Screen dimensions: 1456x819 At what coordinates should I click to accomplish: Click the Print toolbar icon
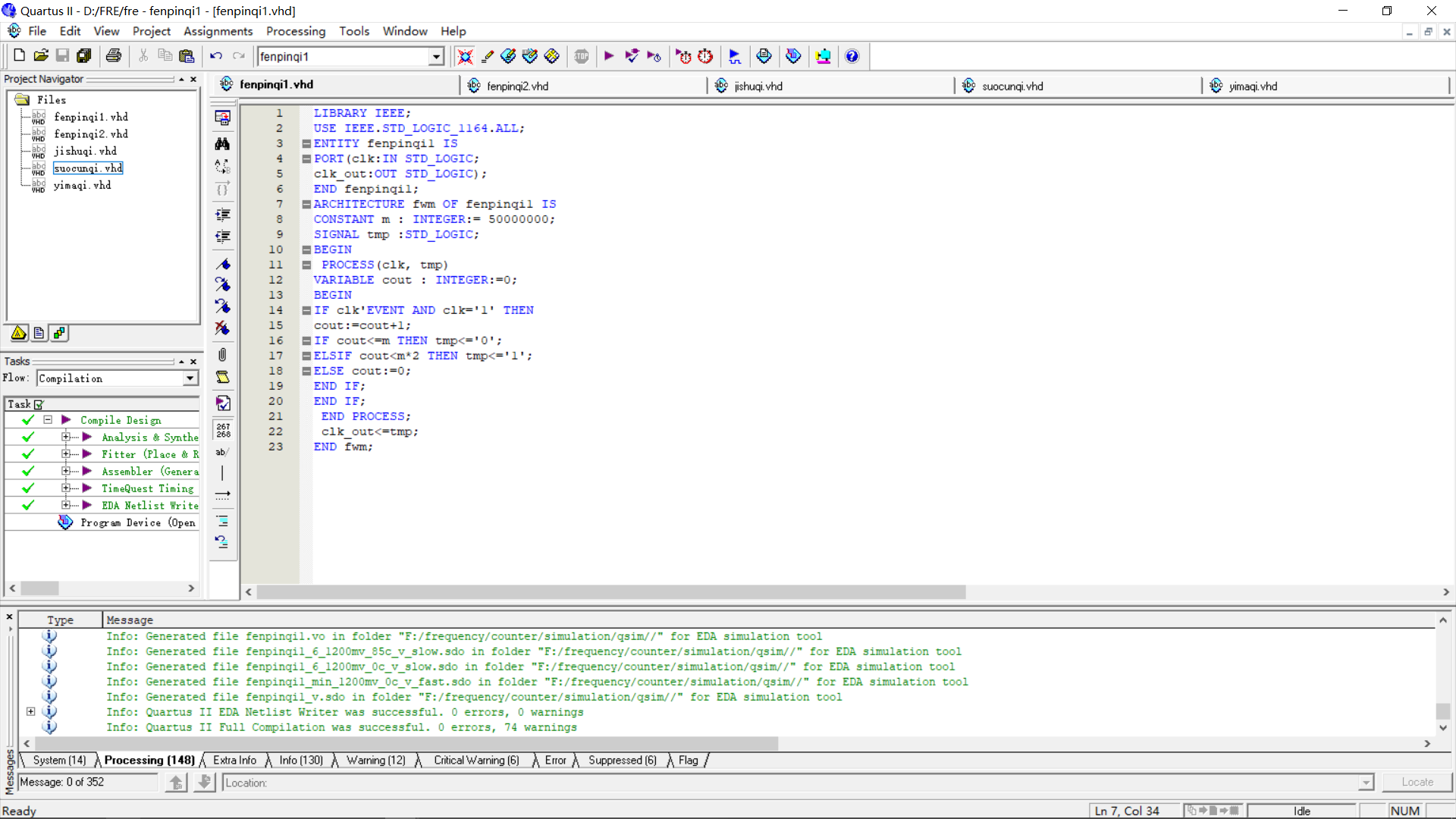coord(114,56)
